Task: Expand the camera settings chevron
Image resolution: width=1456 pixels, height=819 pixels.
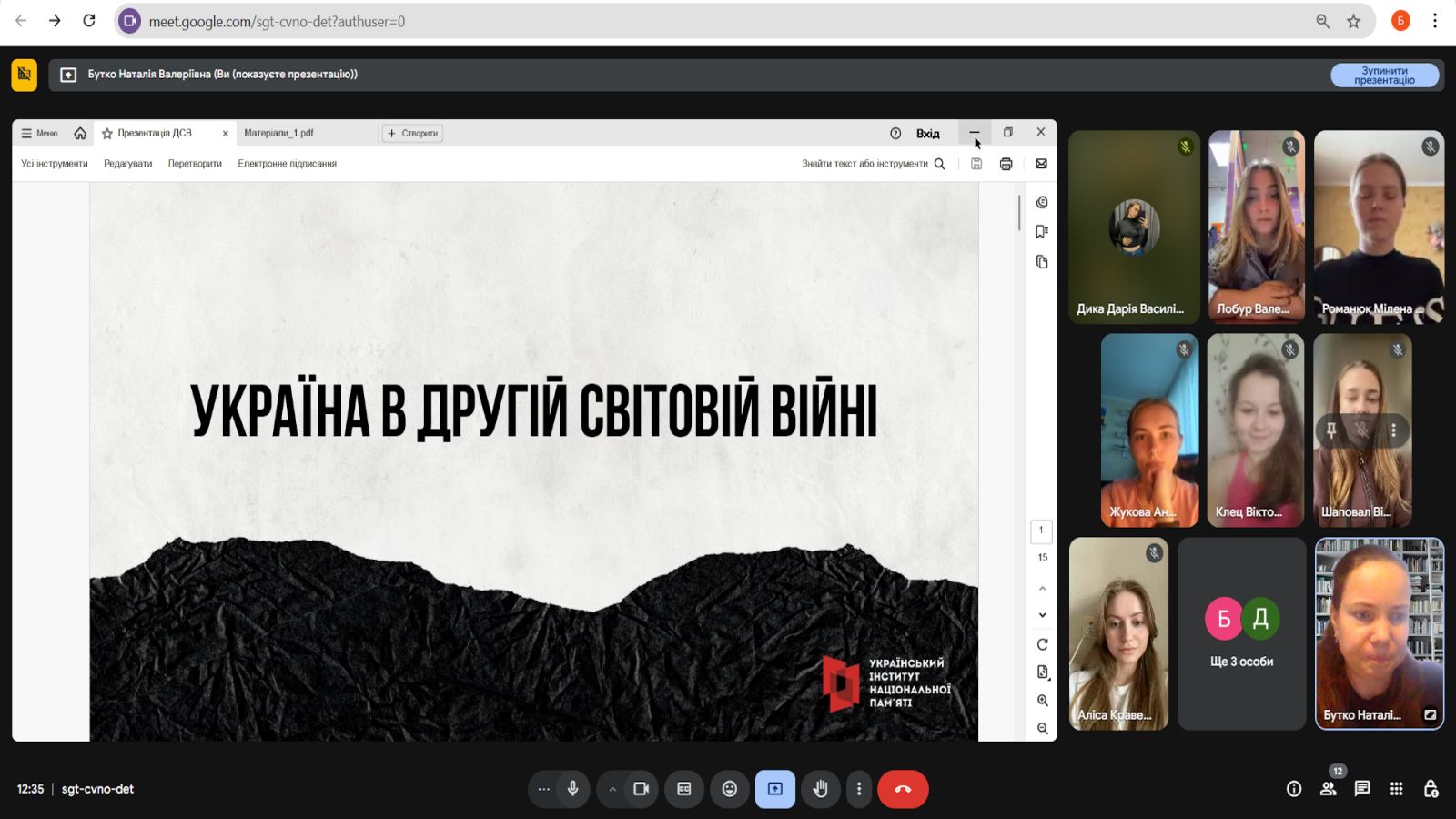Action: [x=612, y=789]
